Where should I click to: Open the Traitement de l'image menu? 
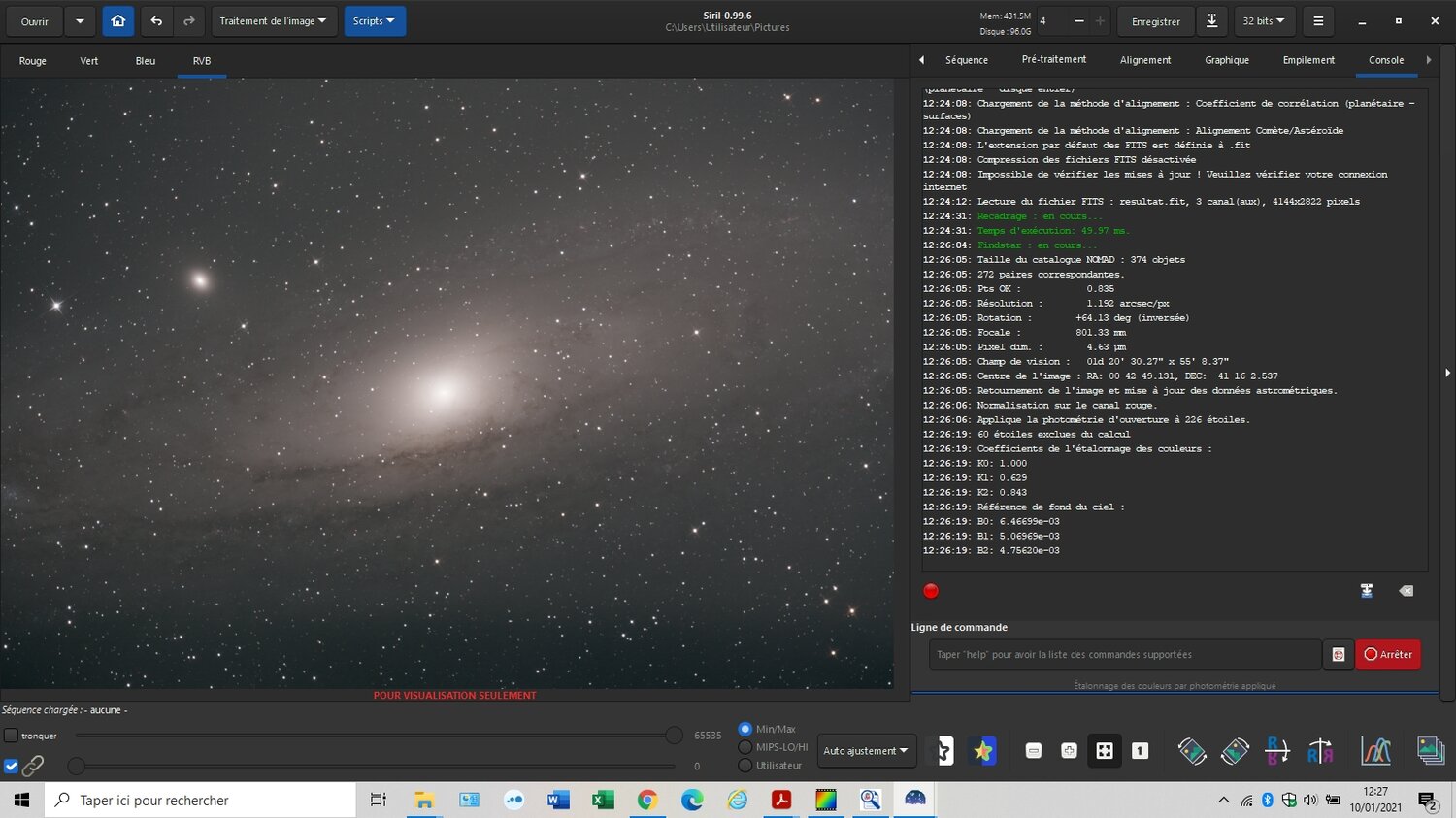click(x=273, y=20)
